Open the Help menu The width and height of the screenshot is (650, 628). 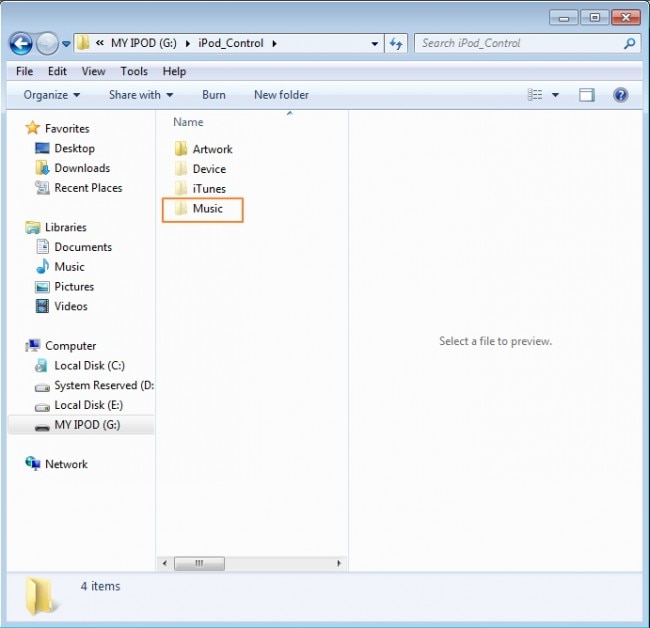coord(174,71)
